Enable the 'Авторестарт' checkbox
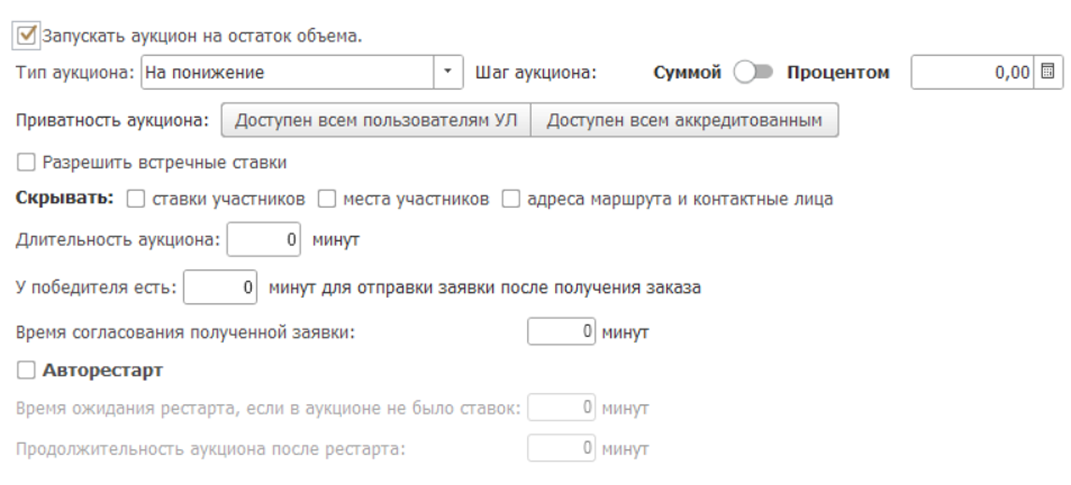Screen dimensions: 1071x485 (x=27, y=371)
